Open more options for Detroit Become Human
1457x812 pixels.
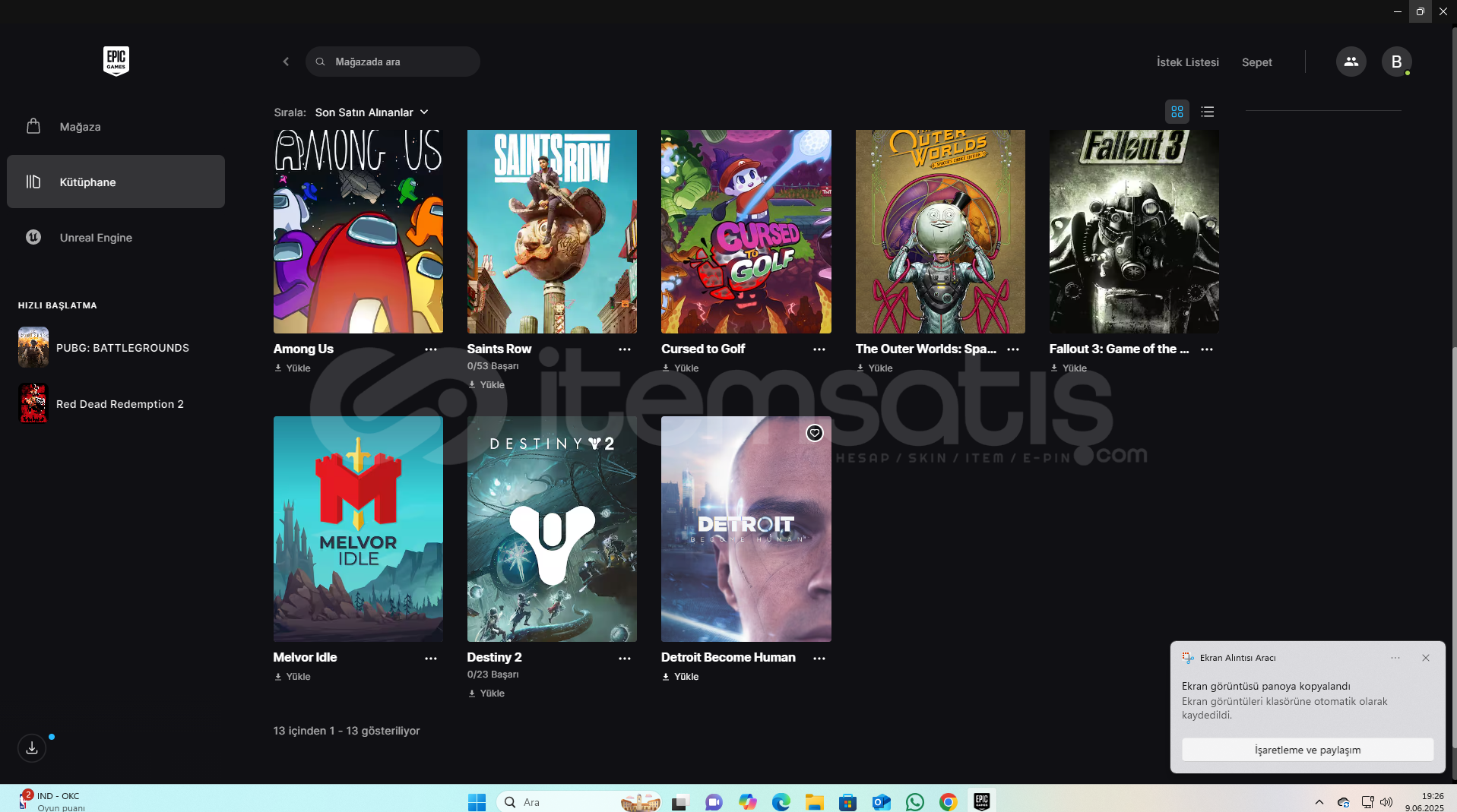(x=819, y=659)
